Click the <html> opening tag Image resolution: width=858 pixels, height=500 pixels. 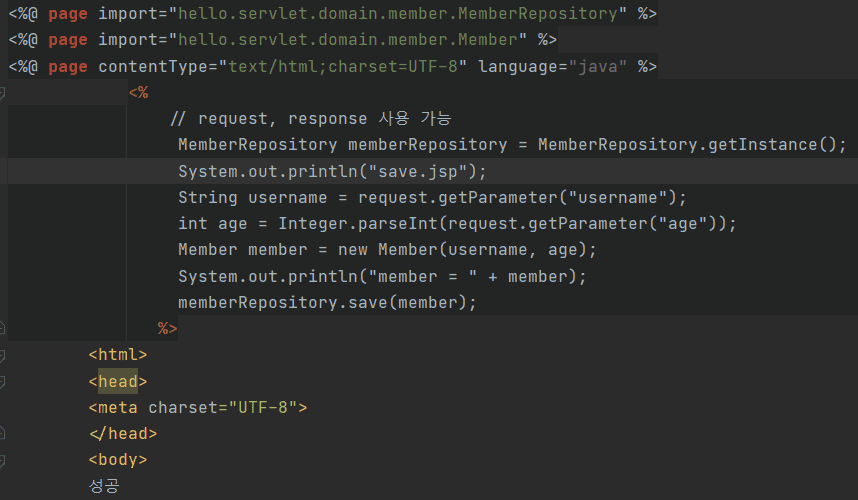[118, 355]
